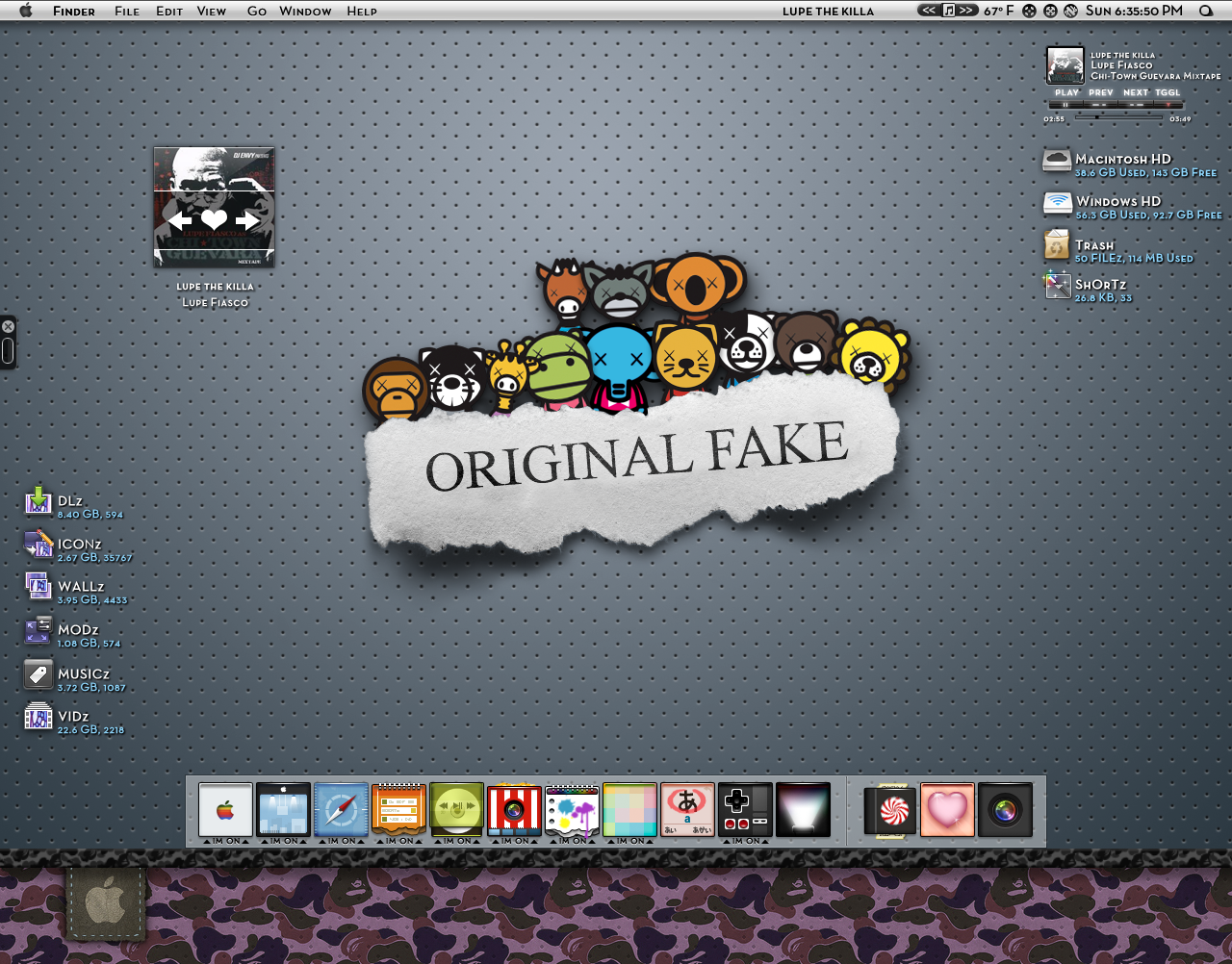Open the glowing spotlight dock icon
Viewport: 1232px width, 964px height.
coord(803,810)
